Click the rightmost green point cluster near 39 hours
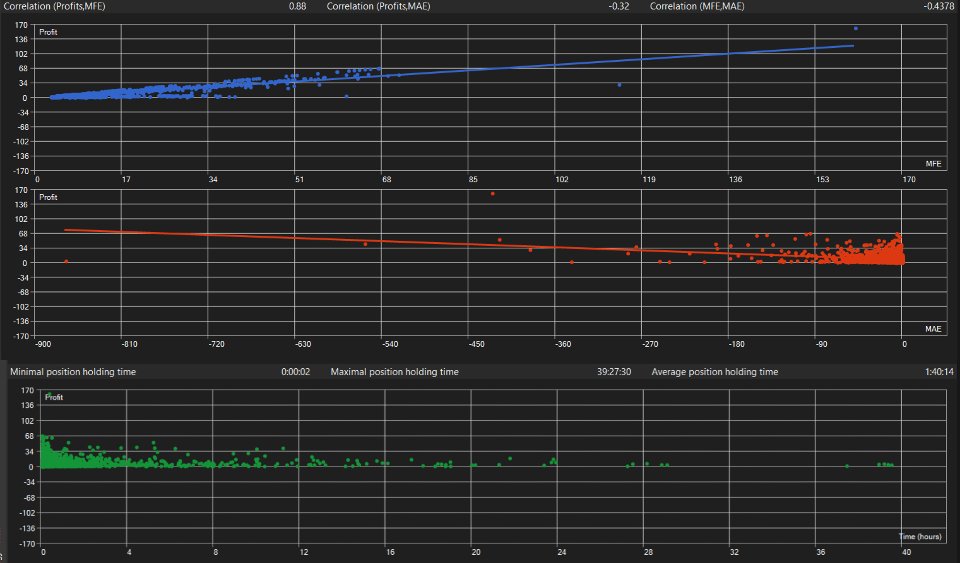 [885, 464]
